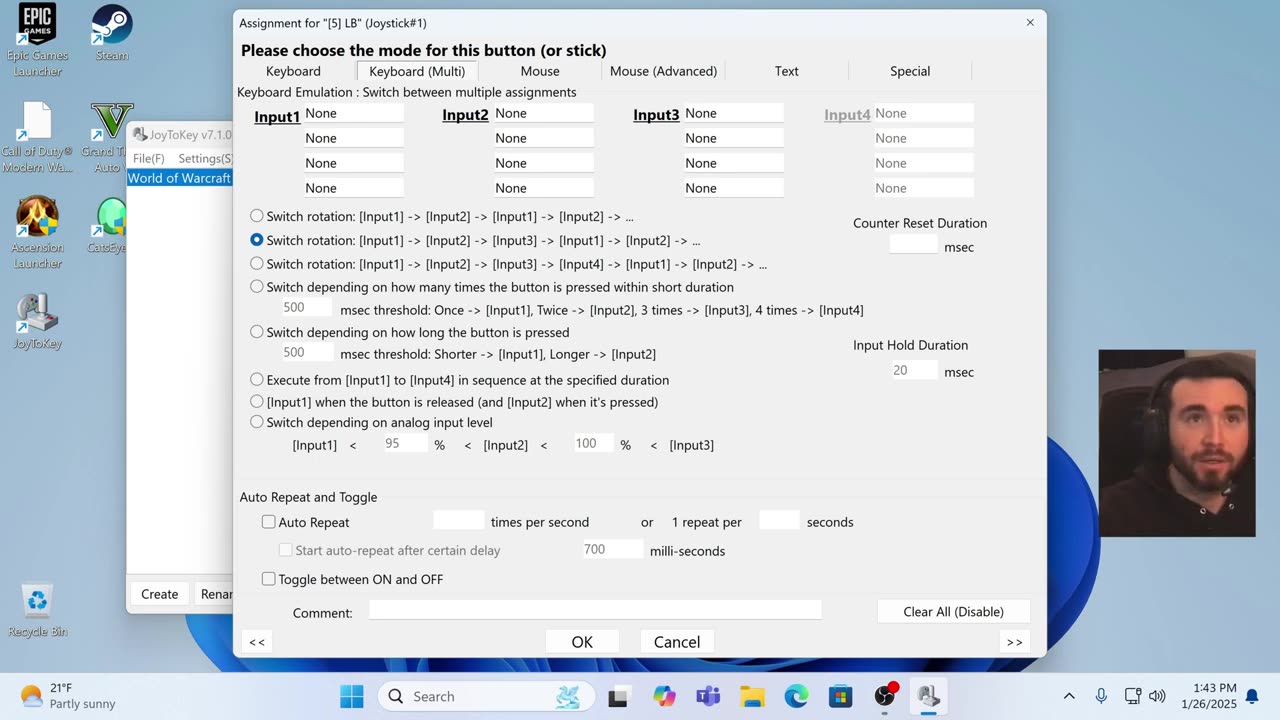Click Counter Reset Duration msec field
Screen dimensions: 1280x720
pos(914,245)
